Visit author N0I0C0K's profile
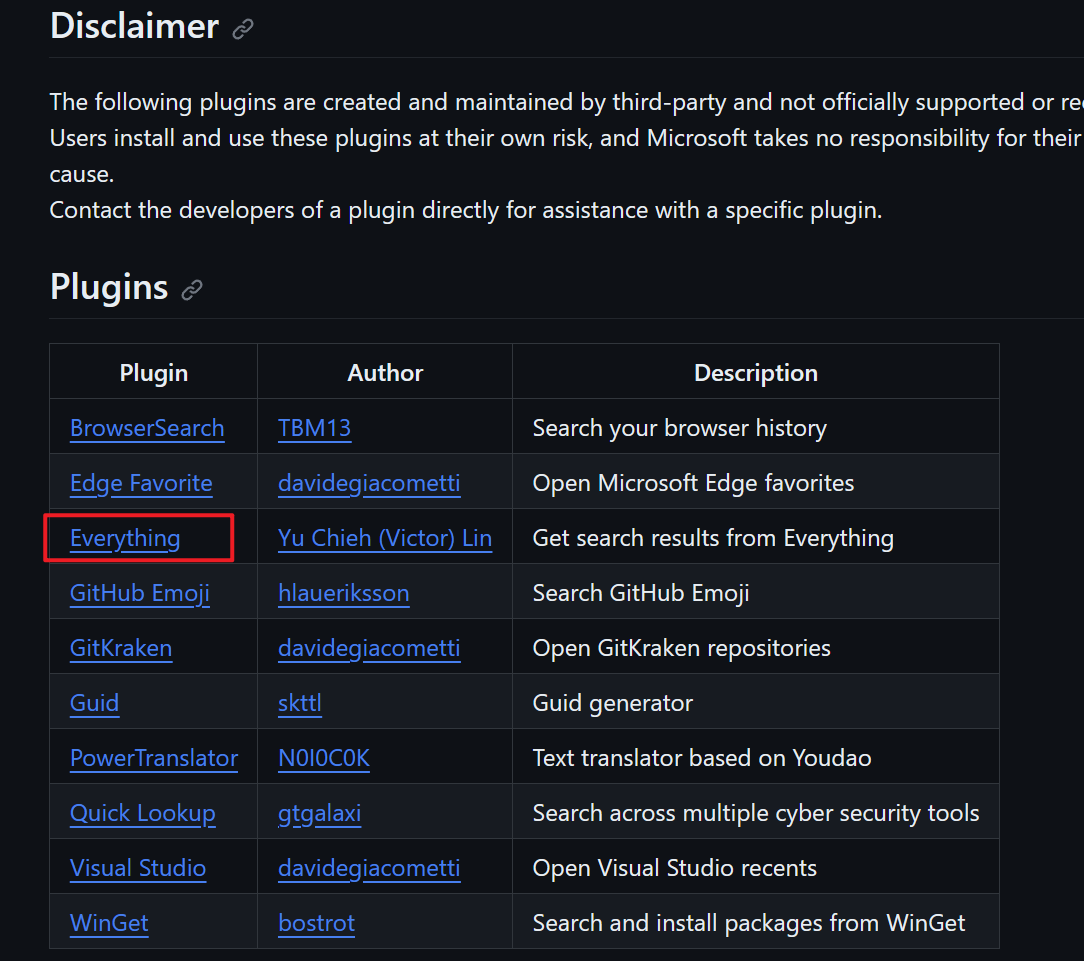1084x961 pixels. point(324,758)
